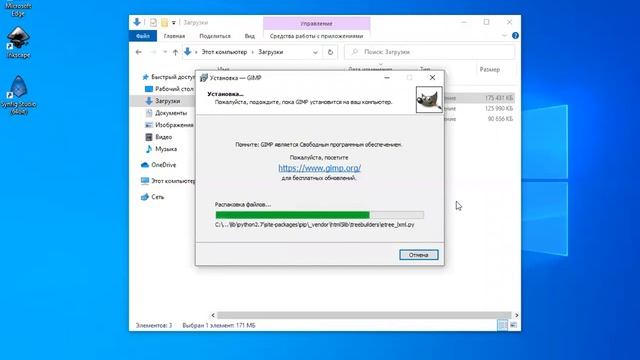The image size is (640, 360).
Task: Expand address bar history dropdown
Action: click(x=315, y=52)
